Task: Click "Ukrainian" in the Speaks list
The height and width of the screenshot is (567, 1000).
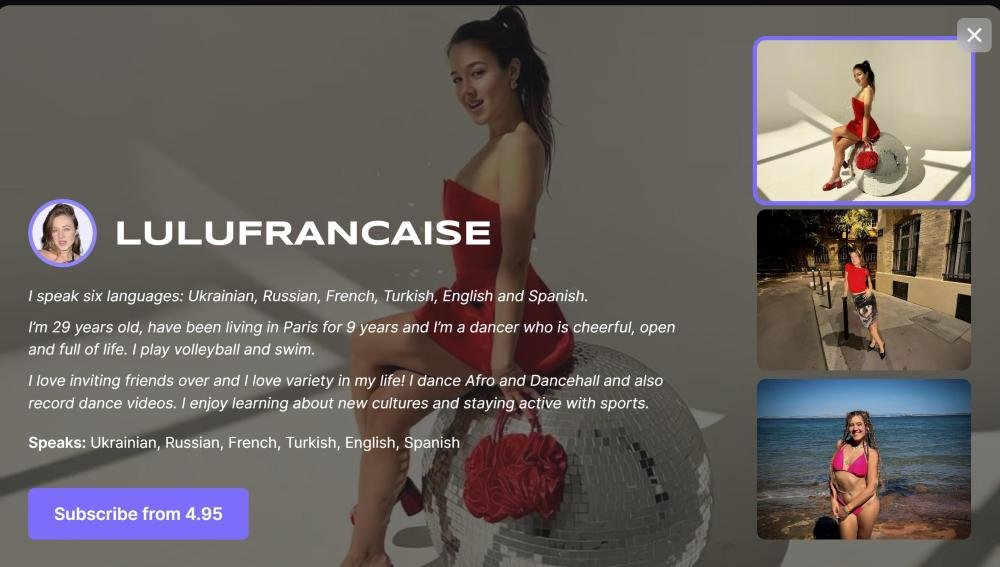Action: [123, 443]
